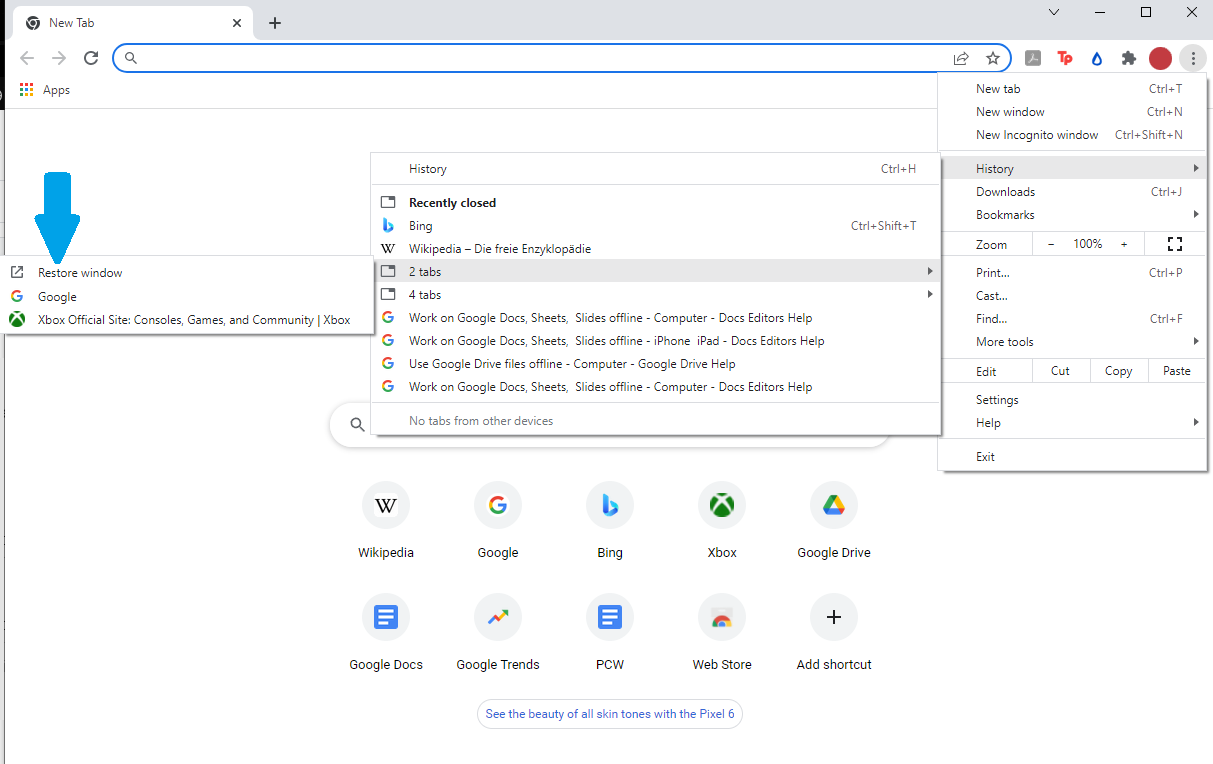Viewport: 1213px width, 764px height.
Task: Expand the More tools submenu
Action: (1004, 341)
